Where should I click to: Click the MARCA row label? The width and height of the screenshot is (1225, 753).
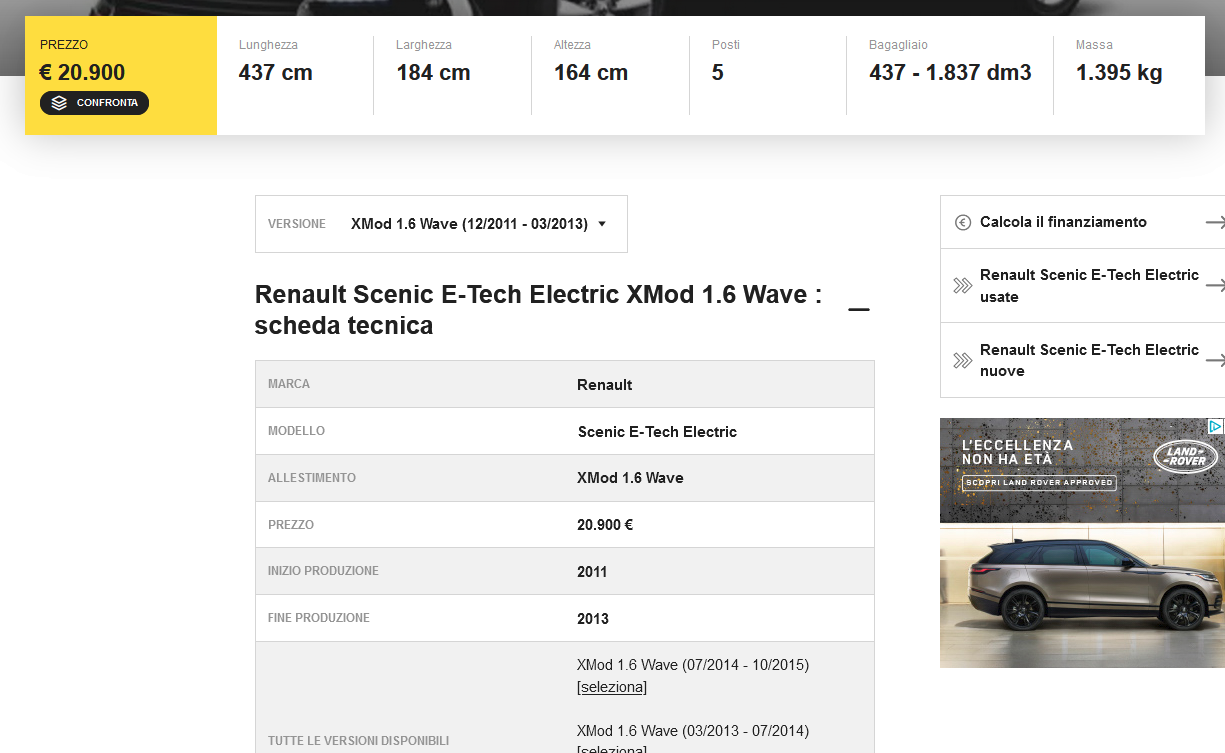point(289,384)
